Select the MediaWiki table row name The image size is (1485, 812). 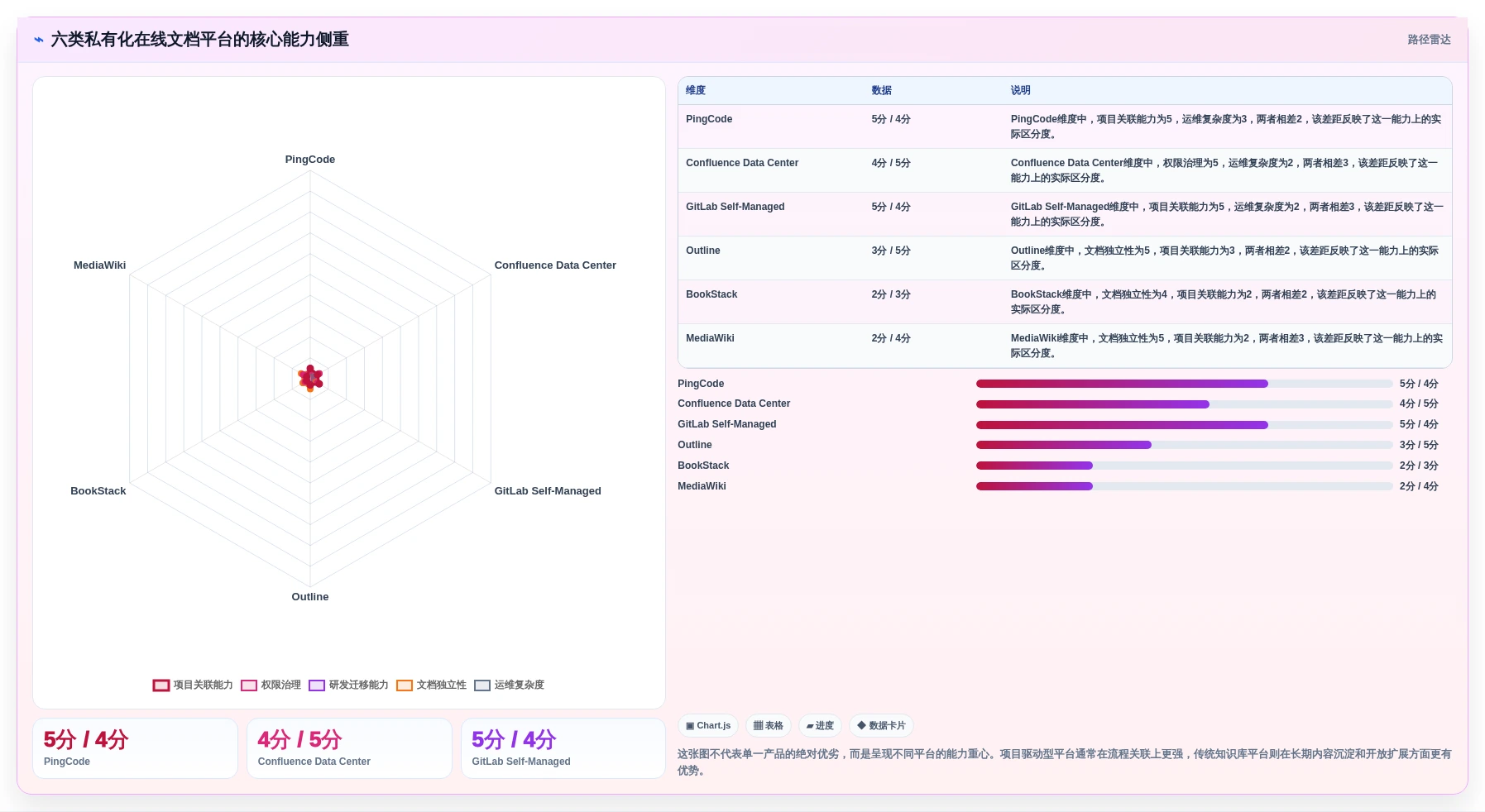(x=710, y=338)
